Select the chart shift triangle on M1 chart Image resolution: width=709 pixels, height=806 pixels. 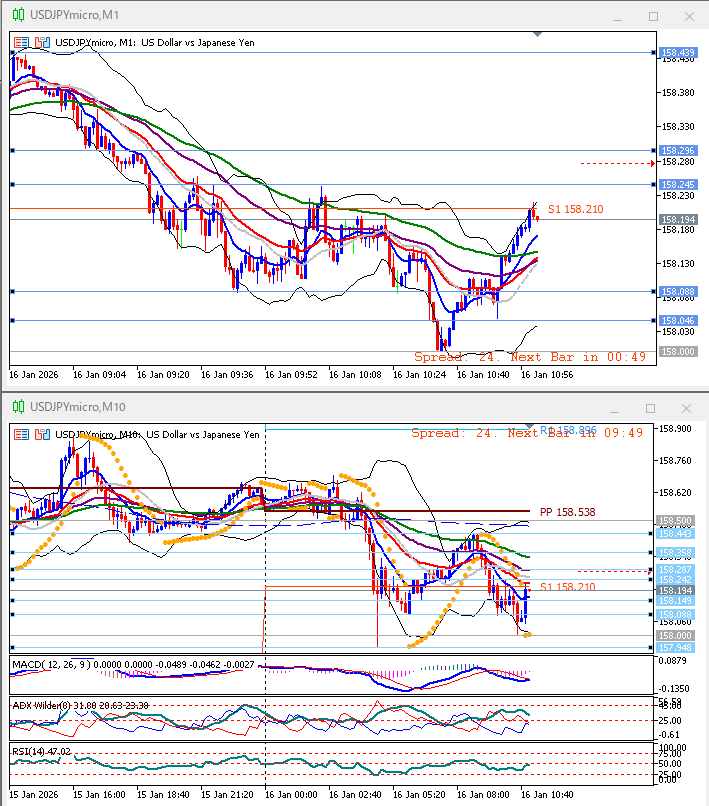538,35
